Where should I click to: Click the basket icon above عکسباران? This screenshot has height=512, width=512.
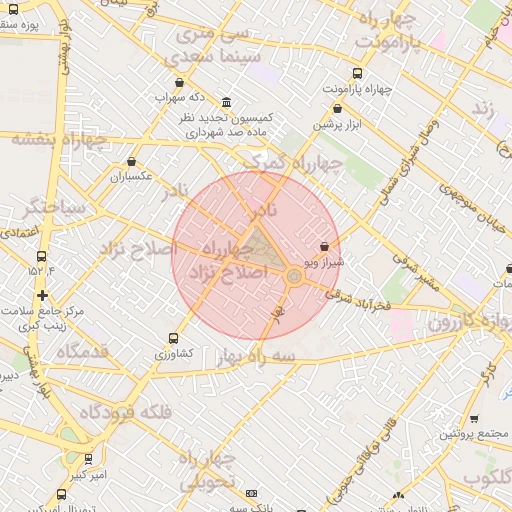pyautogui.click(x=132, y=162)
